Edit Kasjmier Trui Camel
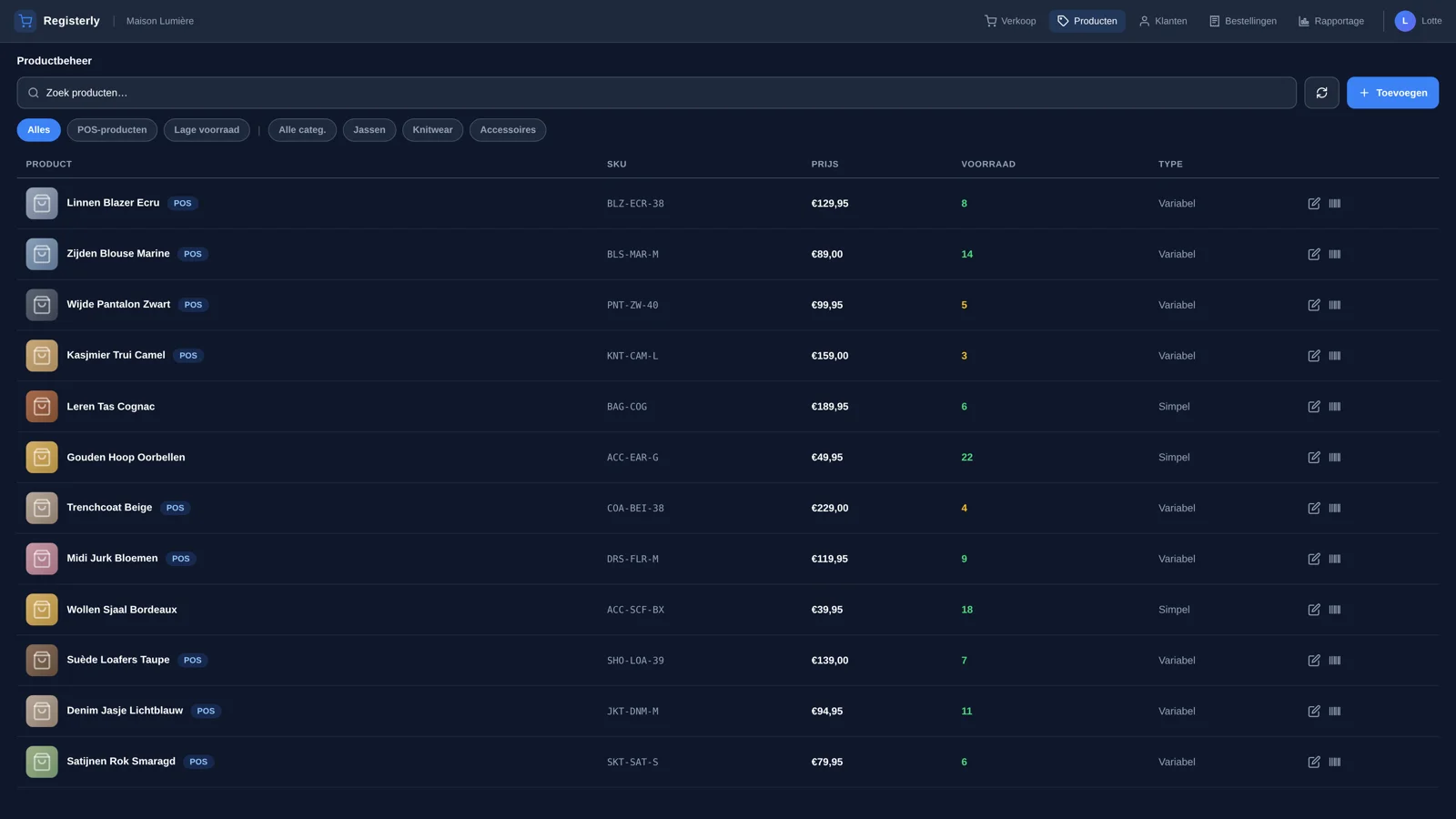 pyautogui.click(x=1314, y=356)
